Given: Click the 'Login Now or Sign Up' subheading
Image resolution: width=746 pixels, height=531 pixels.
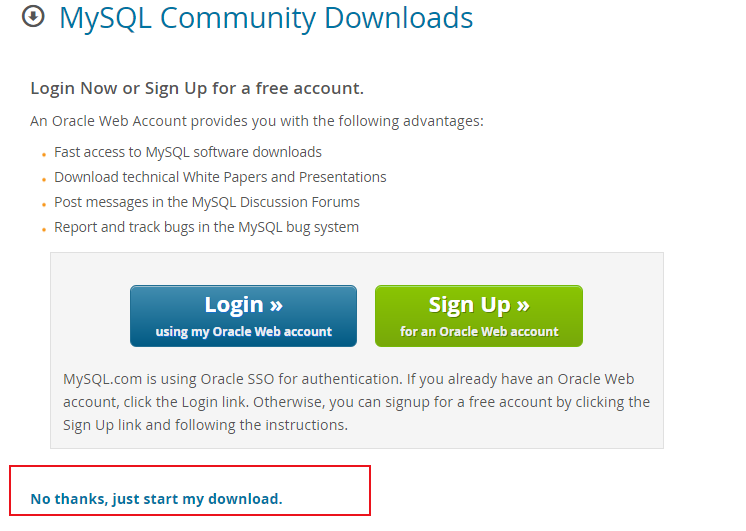Looking at the screenshot, I should coord(197,89).
